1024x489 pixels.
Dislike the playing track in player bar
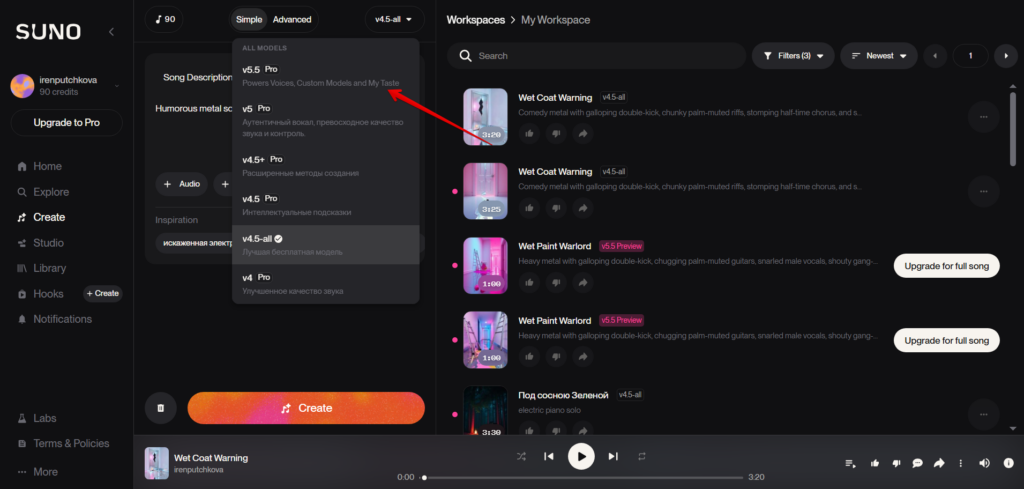(x=896, y=464)
